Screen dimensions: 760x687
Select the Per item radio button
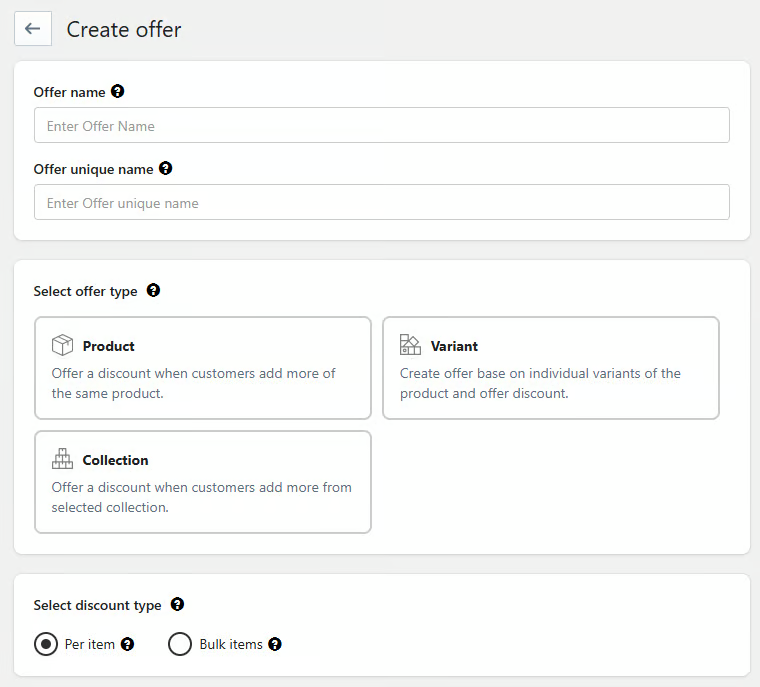click(46, 645)
